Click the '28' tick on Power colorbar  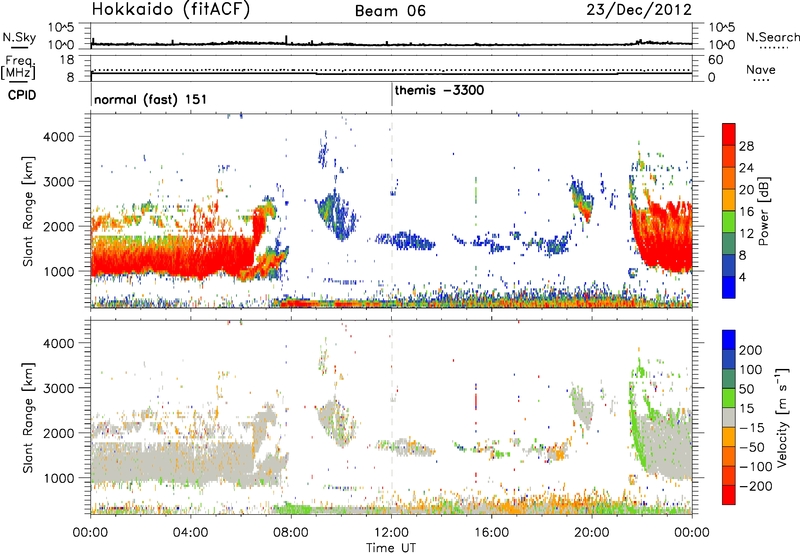point(746,146)
